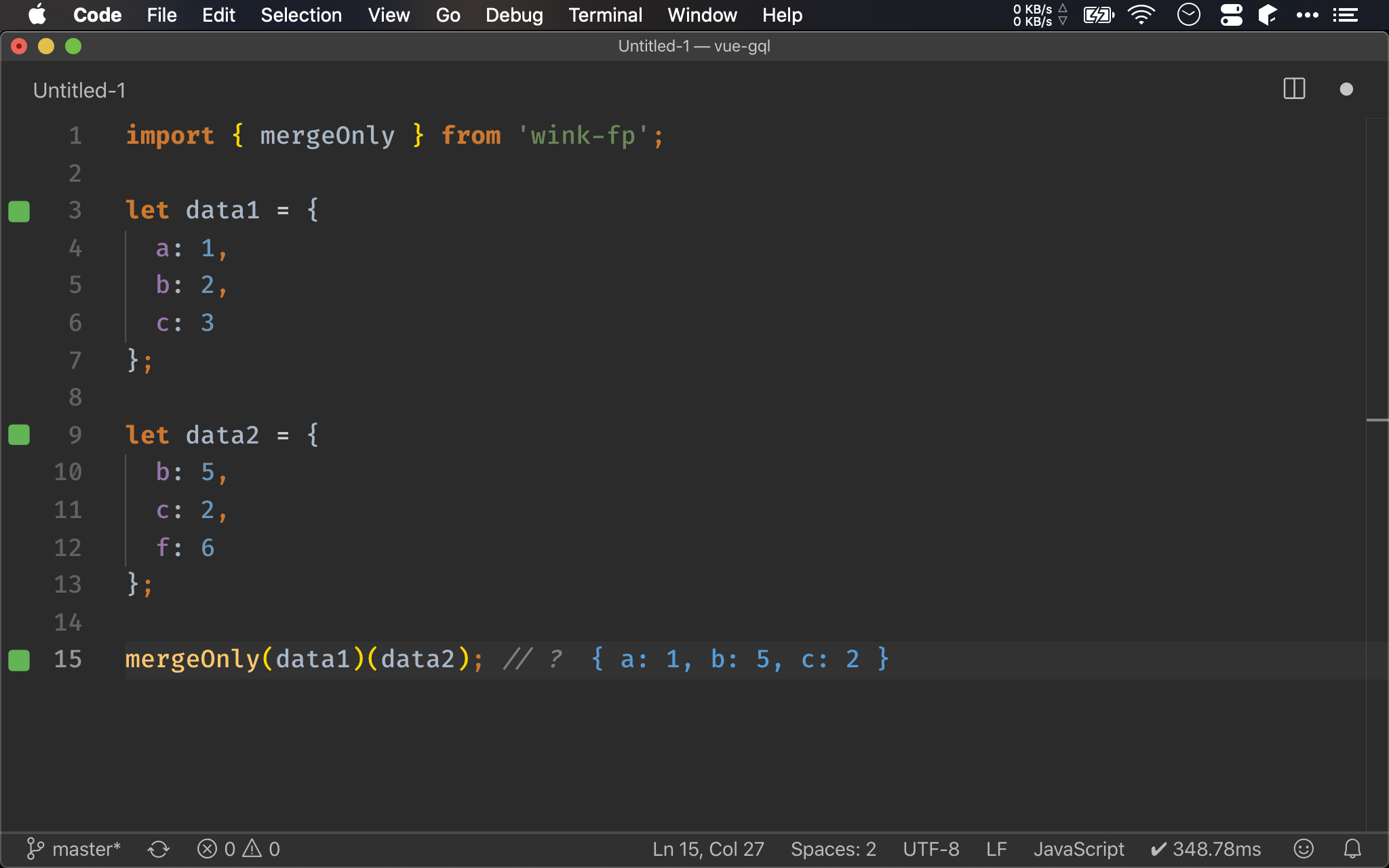
Task: Click the smiley feedback icon
Action: pyautogui.click(x=1304, y=849)
